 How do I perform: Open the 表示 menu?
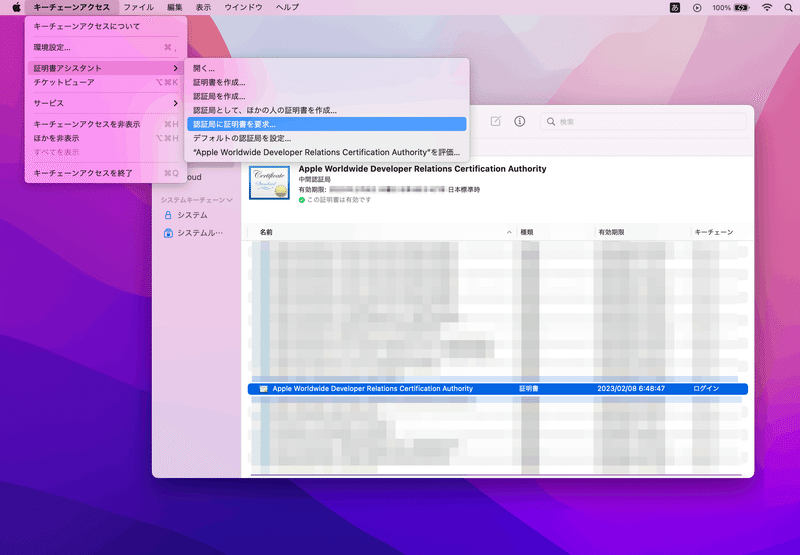203,7
